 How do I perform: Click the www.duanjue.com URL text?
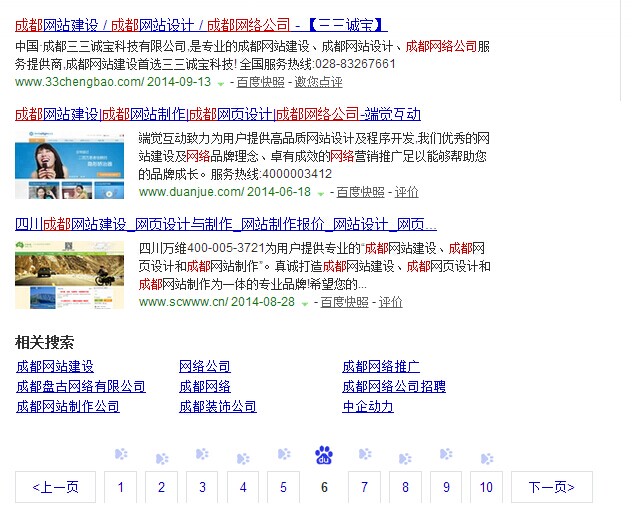(191, 192)
